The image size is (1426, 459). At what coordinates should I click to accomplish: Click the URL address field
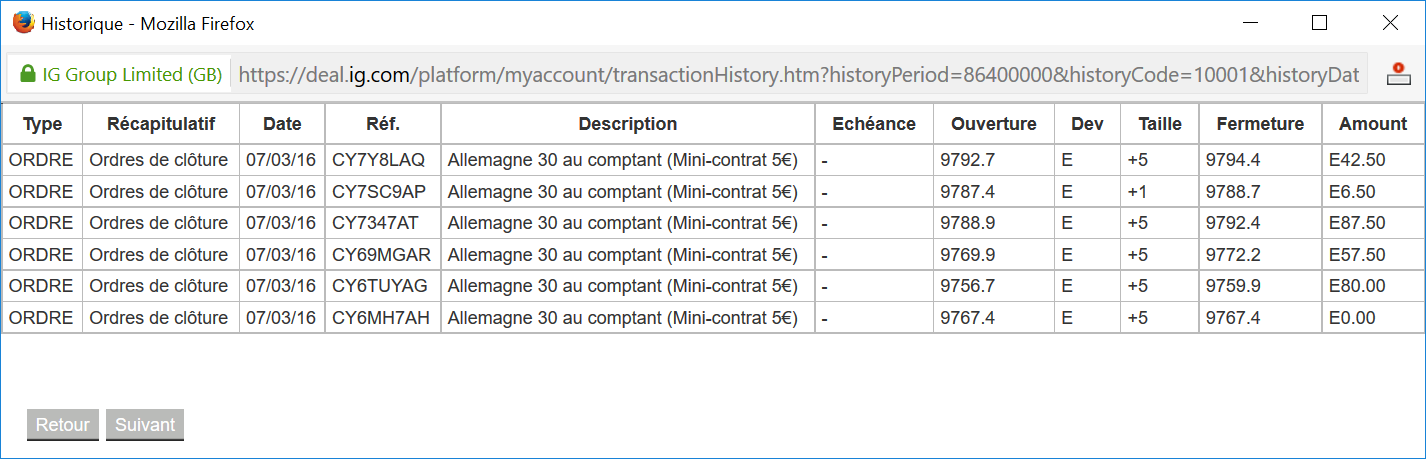click(798, 74)
